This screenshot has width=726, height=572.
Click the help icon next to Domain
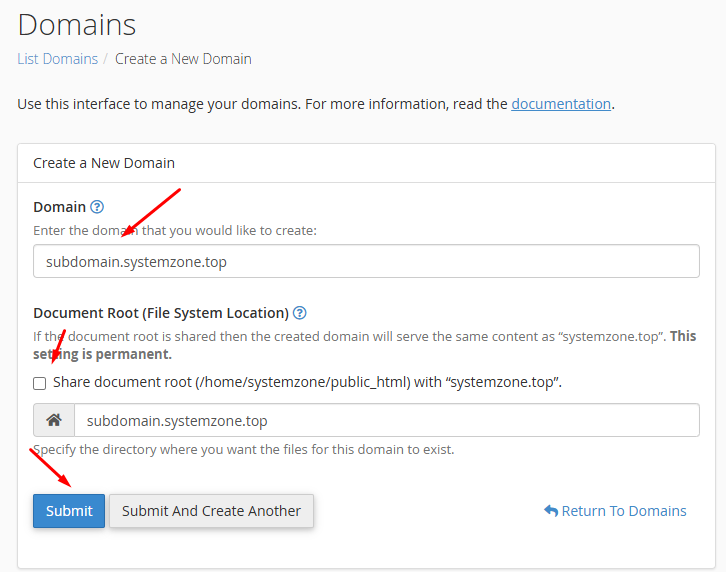(x=97, y=207)
